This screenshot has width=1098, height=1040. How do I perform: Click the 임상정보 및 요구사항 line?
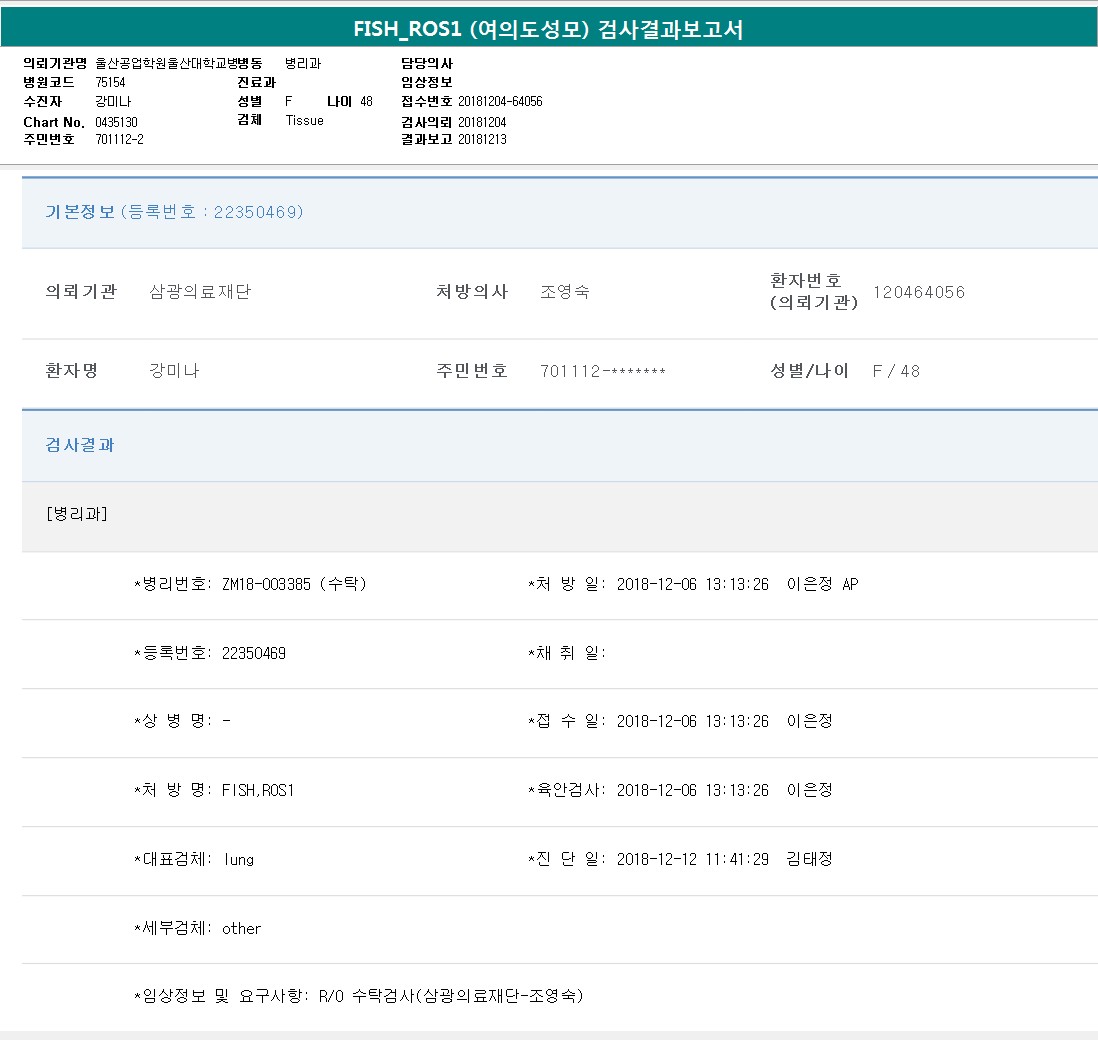click(359, 996)
